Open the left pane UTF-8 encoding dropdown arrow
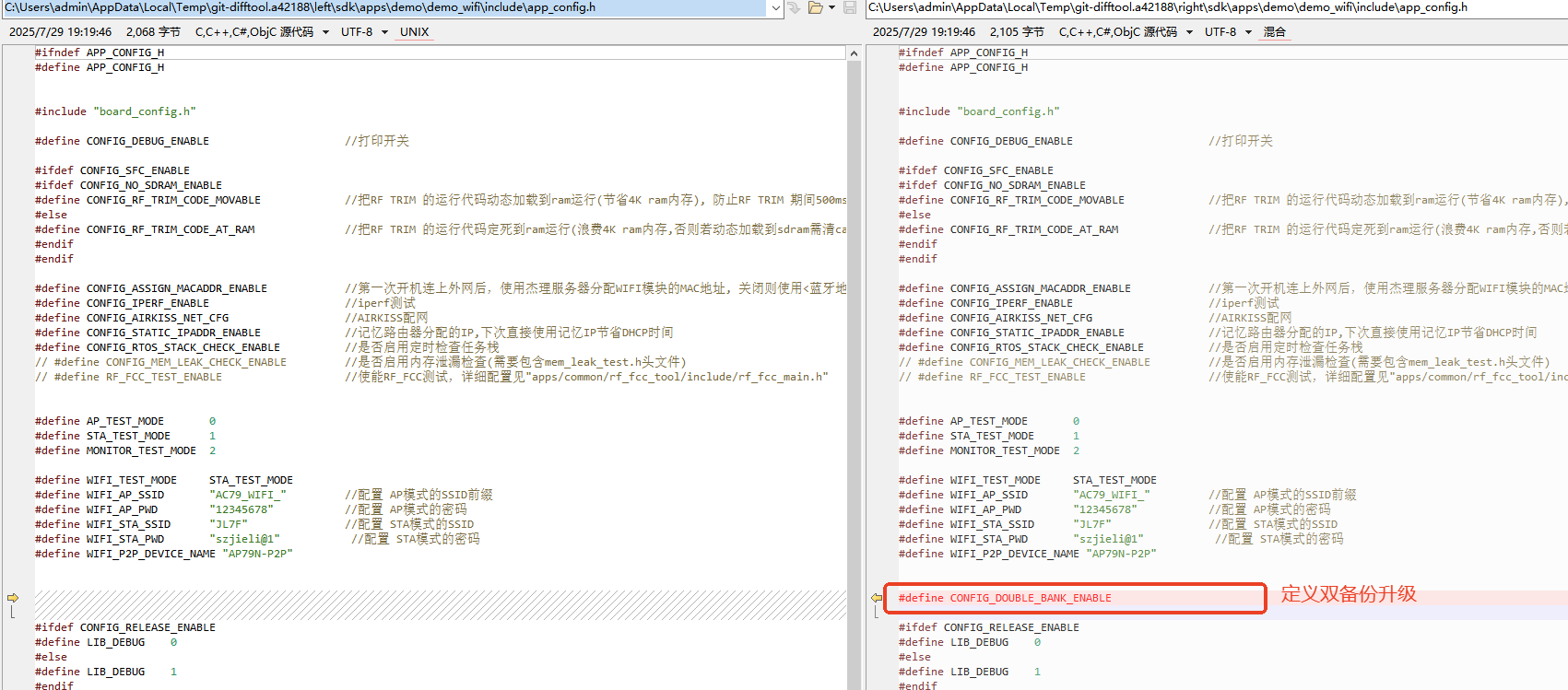The height and width of the screenshot is (690, 1568). [x=384, y=32]
